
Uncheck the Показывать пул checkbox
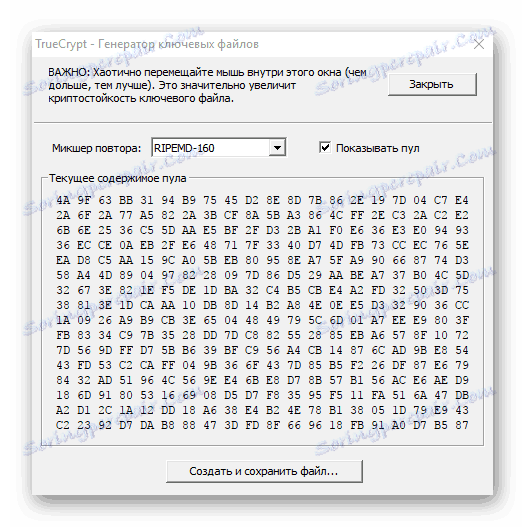325,148
